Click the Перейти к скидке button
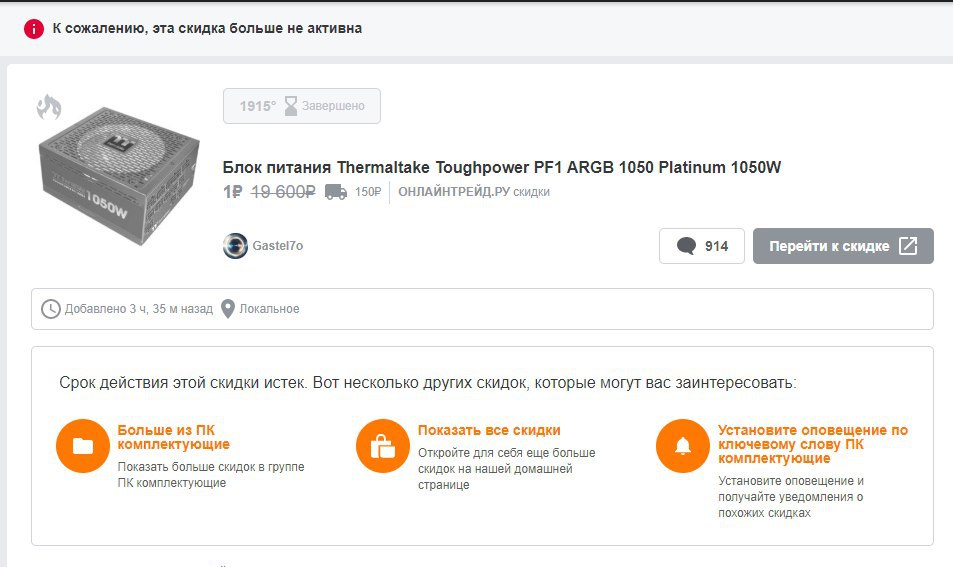953x567 pixels. (843, 246)
